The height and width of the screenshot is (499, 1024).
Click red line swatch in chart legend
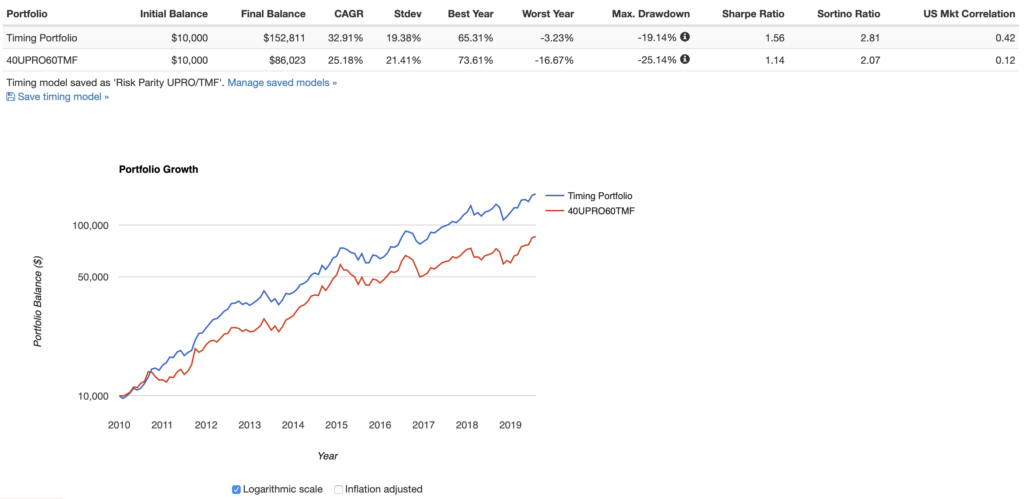click(x=555, y=211)
